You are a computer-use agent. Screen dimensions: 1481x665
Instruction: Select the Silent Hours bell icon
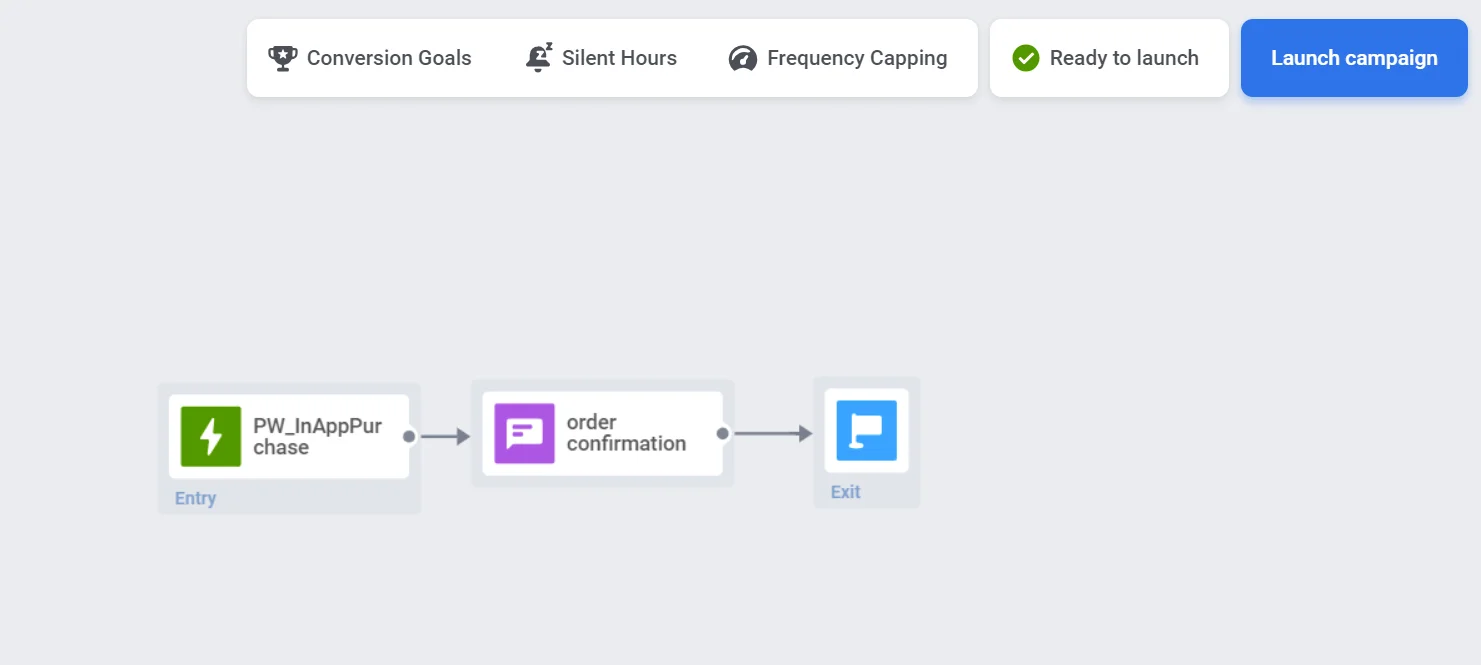coord(538,57)
